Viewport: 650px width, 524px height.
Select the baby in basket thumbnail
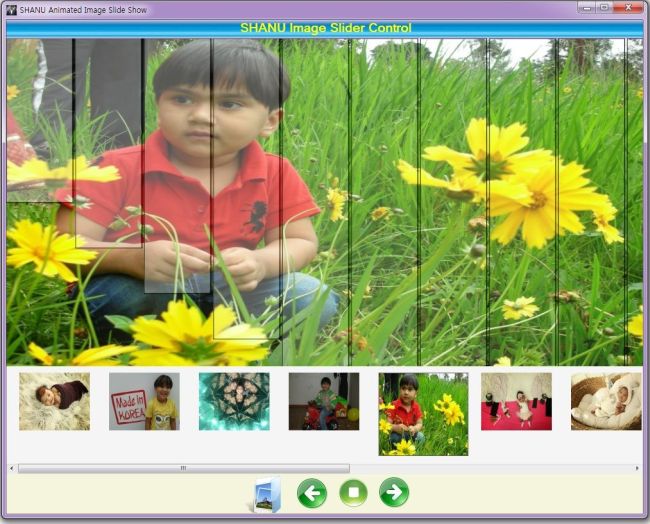pos(606,401)
